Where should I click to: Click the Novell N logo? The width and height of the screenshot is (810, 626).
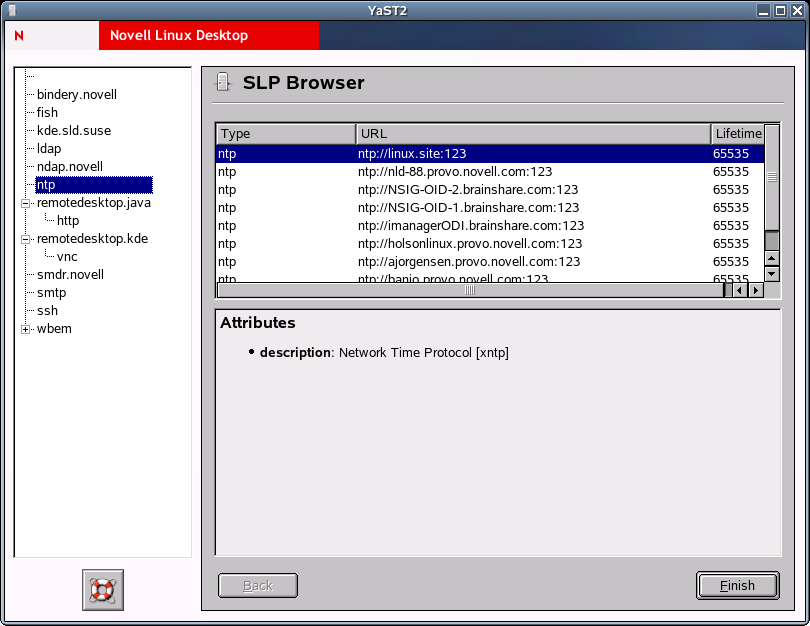click(x=19, y=36)
